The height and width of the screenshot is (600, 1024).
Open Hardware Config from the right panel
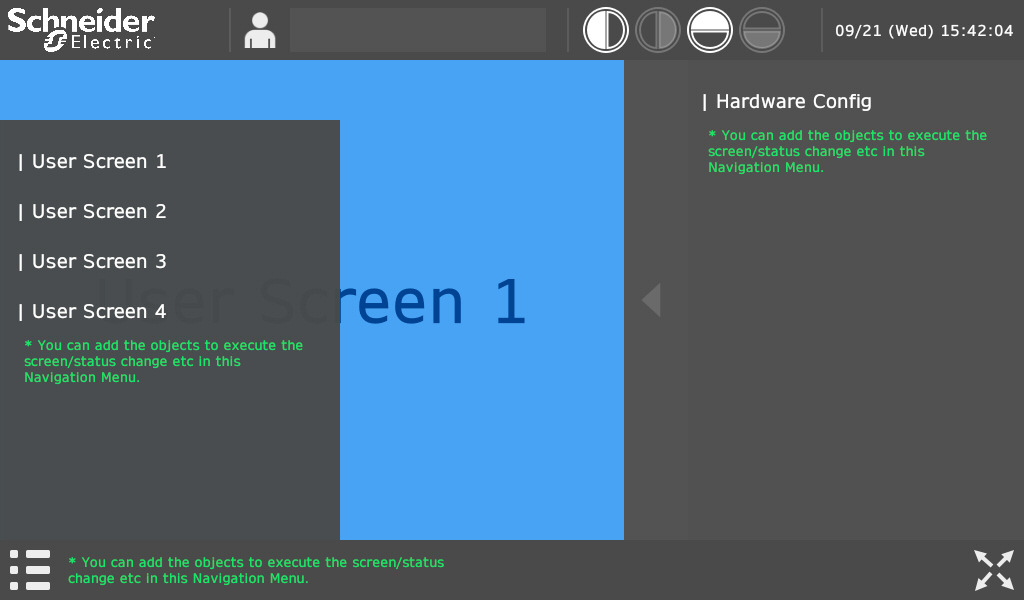[793, 102]
